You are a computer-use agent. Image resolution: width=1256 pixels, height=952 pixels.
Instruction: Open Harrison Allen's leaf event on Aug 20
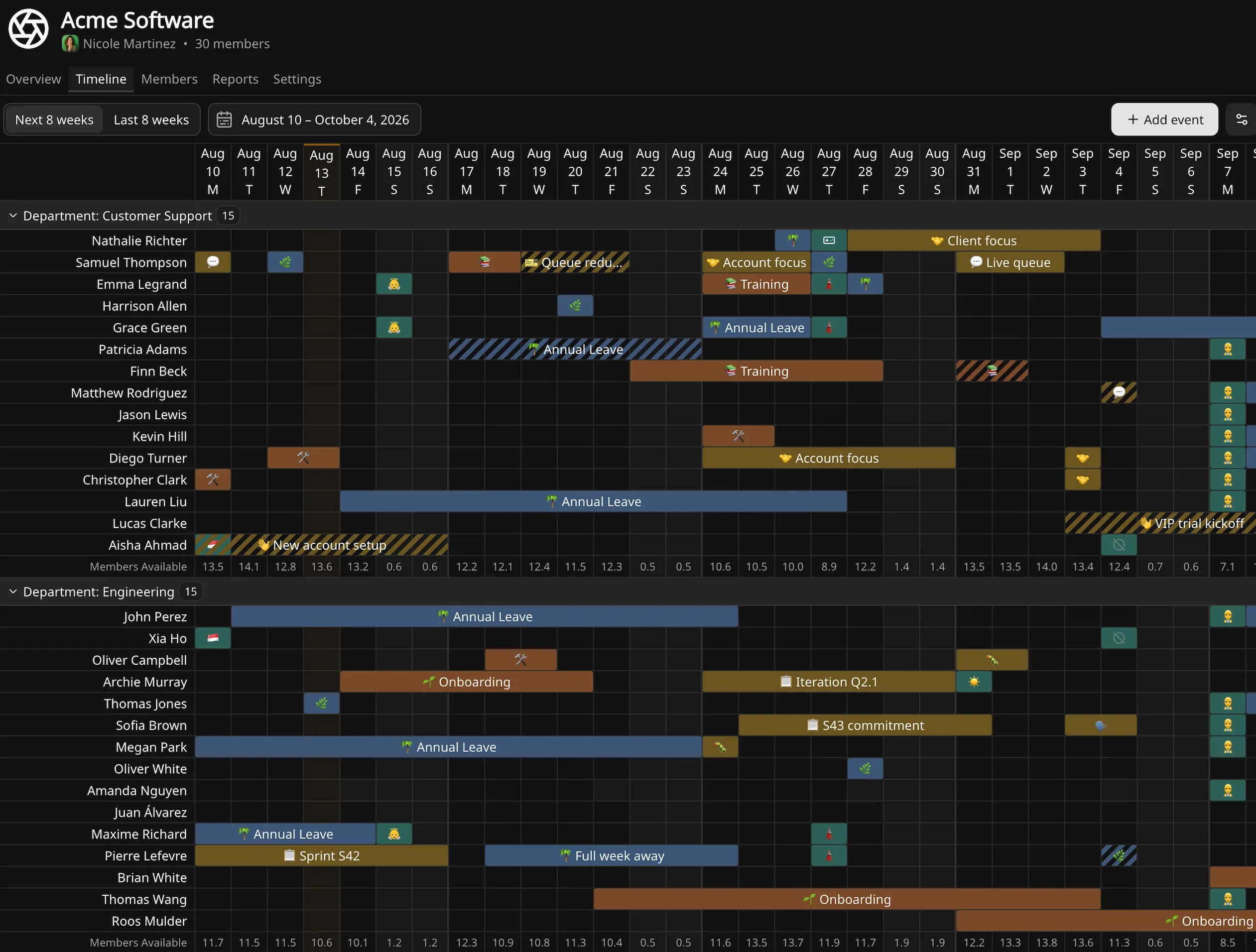coord(575,306)
